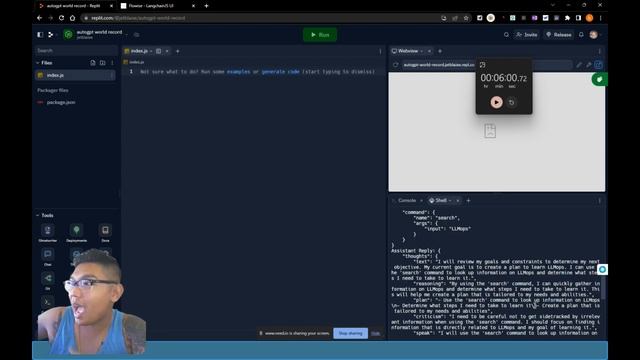Image resolution: width=640 pixels, height=360 pixels.
Task: Expand the stopwatch widget icon
Action: 482,65
